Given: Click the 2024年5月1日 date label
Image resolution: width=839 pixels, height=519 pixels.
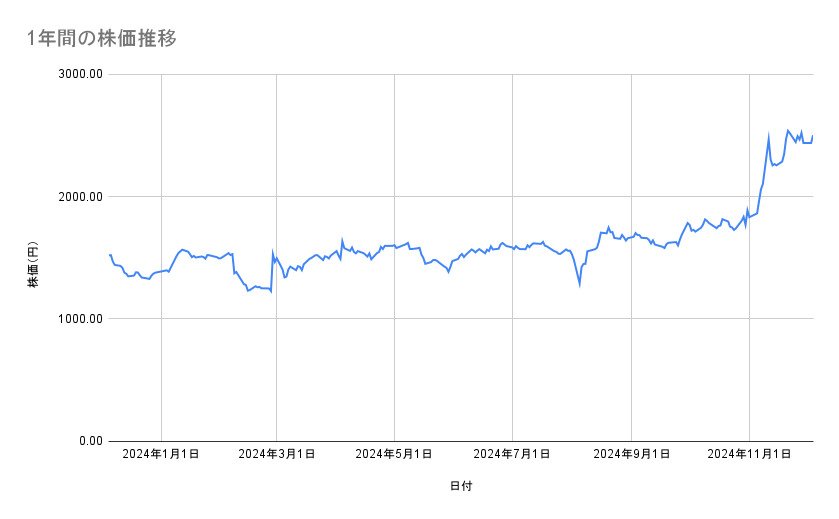Looking at the screenshot, I should point(394,454).
